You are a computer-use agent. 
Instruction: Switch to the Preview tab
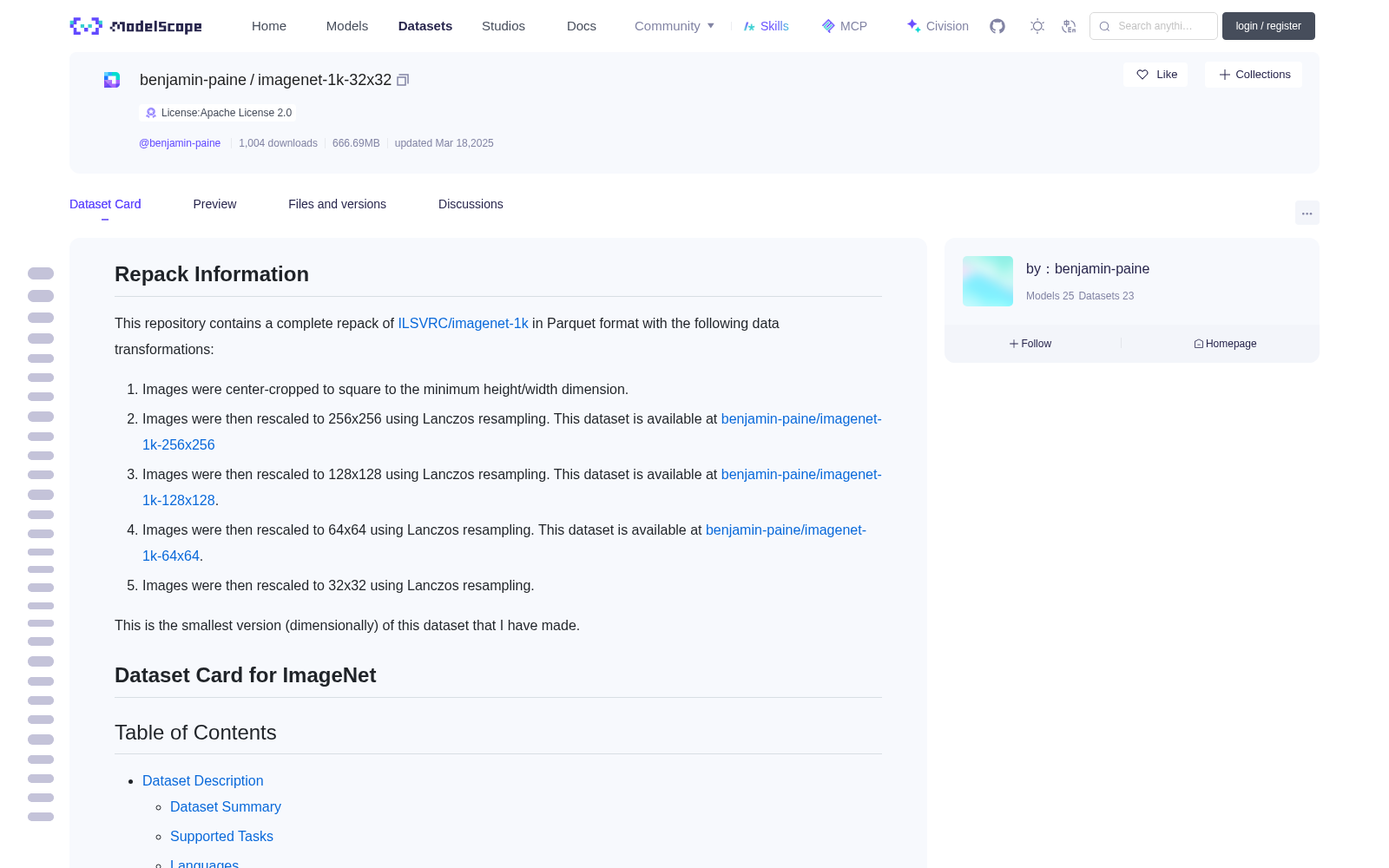pos(214,204)
